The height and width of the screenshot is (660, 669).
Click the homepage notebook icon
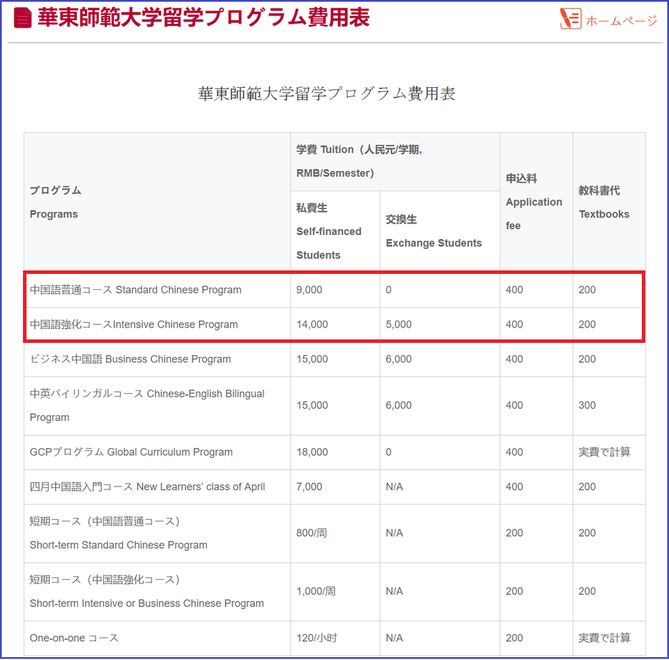click(x=570, y=19)
